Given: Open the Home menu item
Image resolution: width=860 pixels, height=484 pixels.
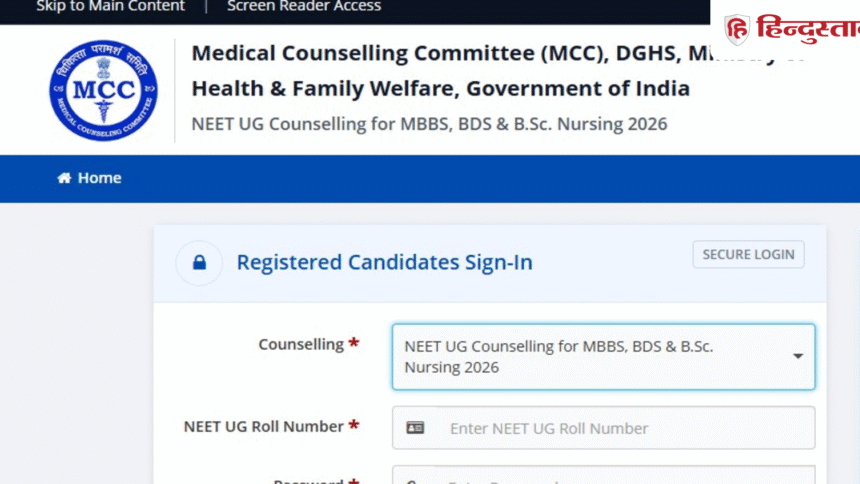Looking at the screenshot, I should point(89,178).
